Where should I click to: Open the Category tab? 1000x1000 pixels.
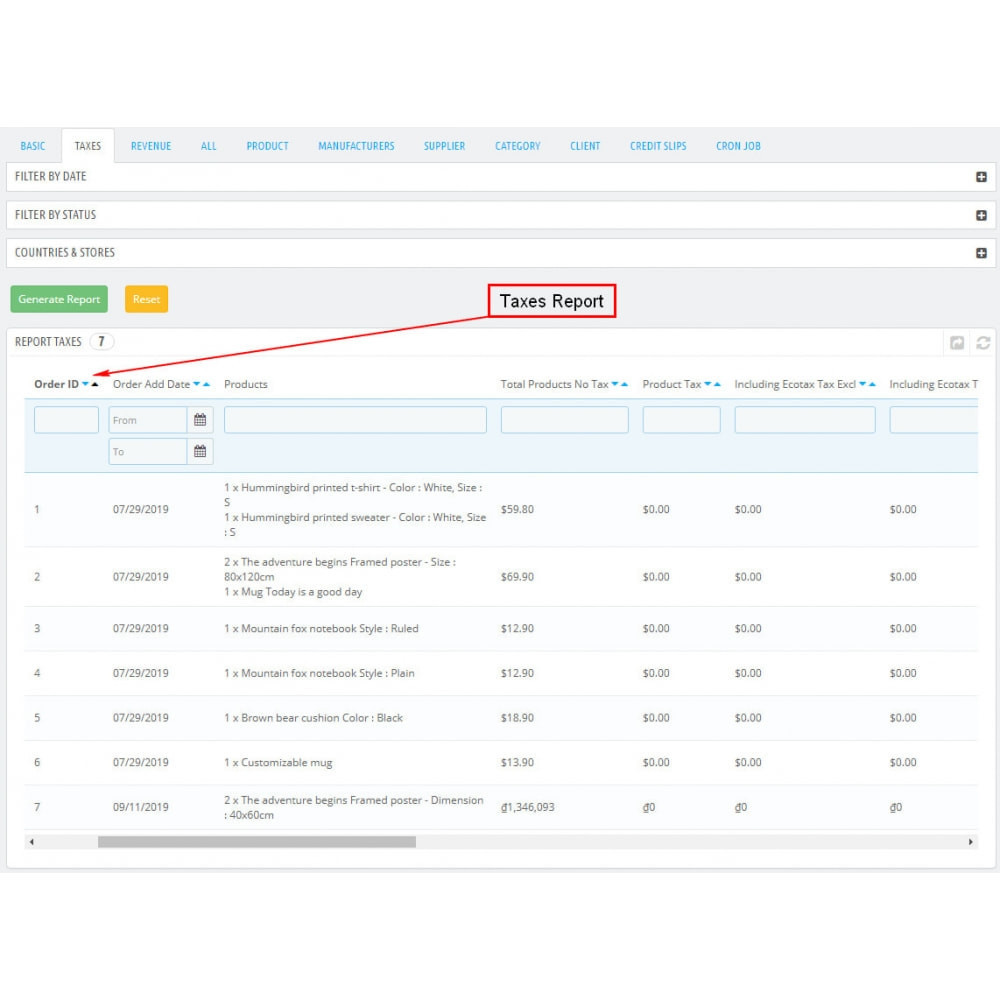[x=517, y=146]
